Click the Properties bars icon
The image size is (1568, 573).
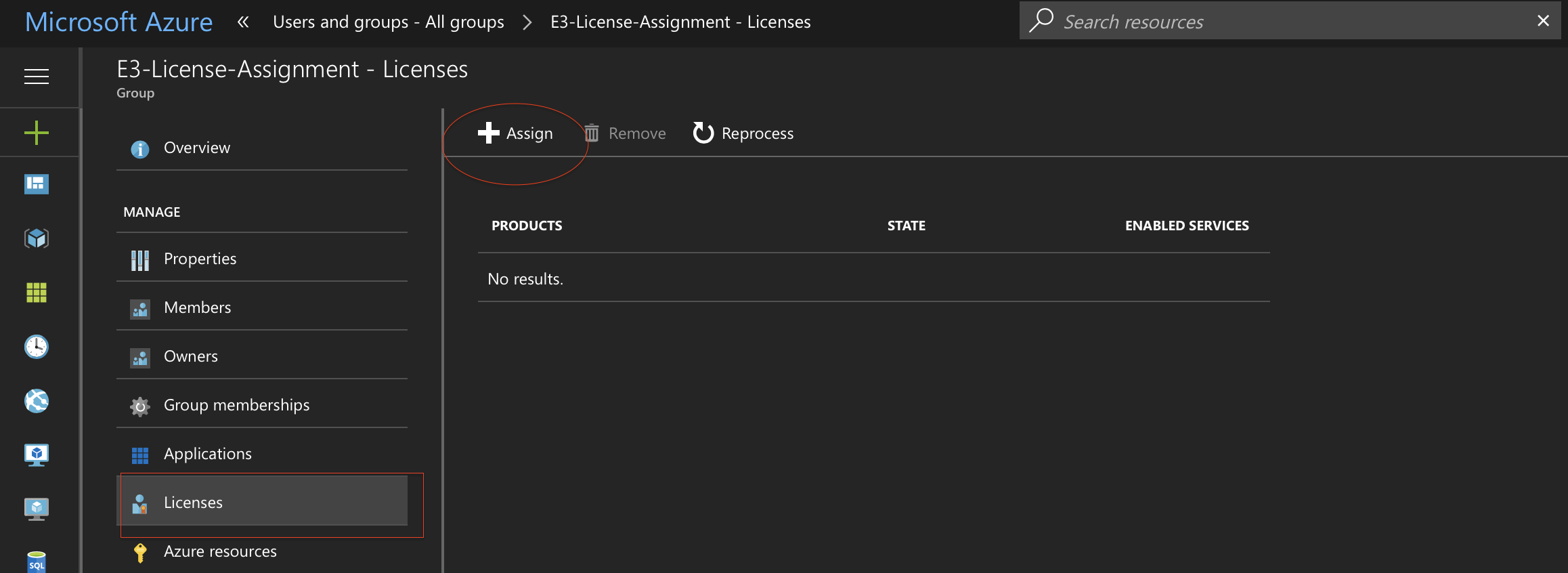coord(140,260)
